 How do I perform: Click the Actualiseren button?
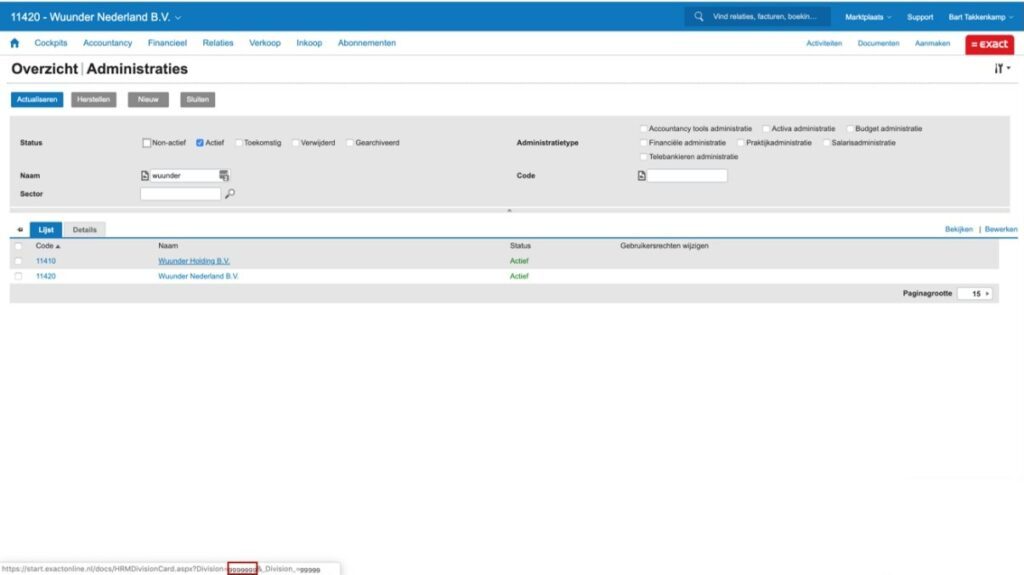tap(37, 99)
